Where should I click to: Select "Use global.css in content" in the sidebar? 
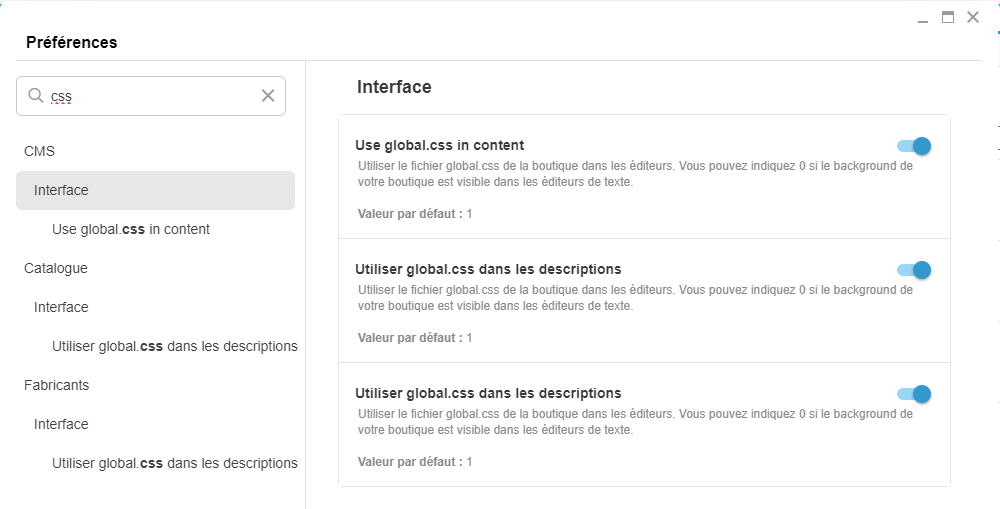[131, 229]
